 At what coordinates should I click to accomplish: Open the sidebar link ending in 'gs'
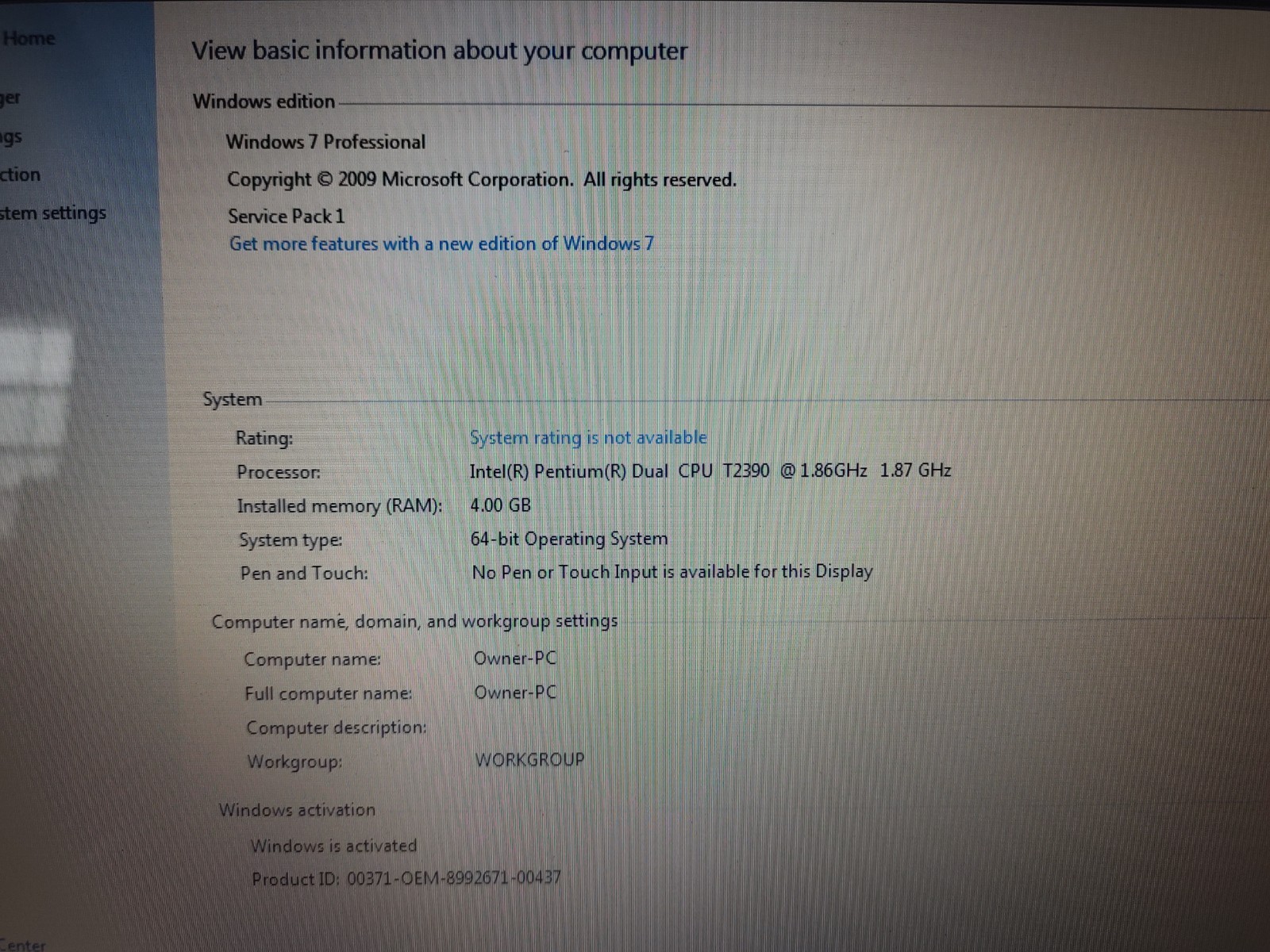tap(11, 137)
